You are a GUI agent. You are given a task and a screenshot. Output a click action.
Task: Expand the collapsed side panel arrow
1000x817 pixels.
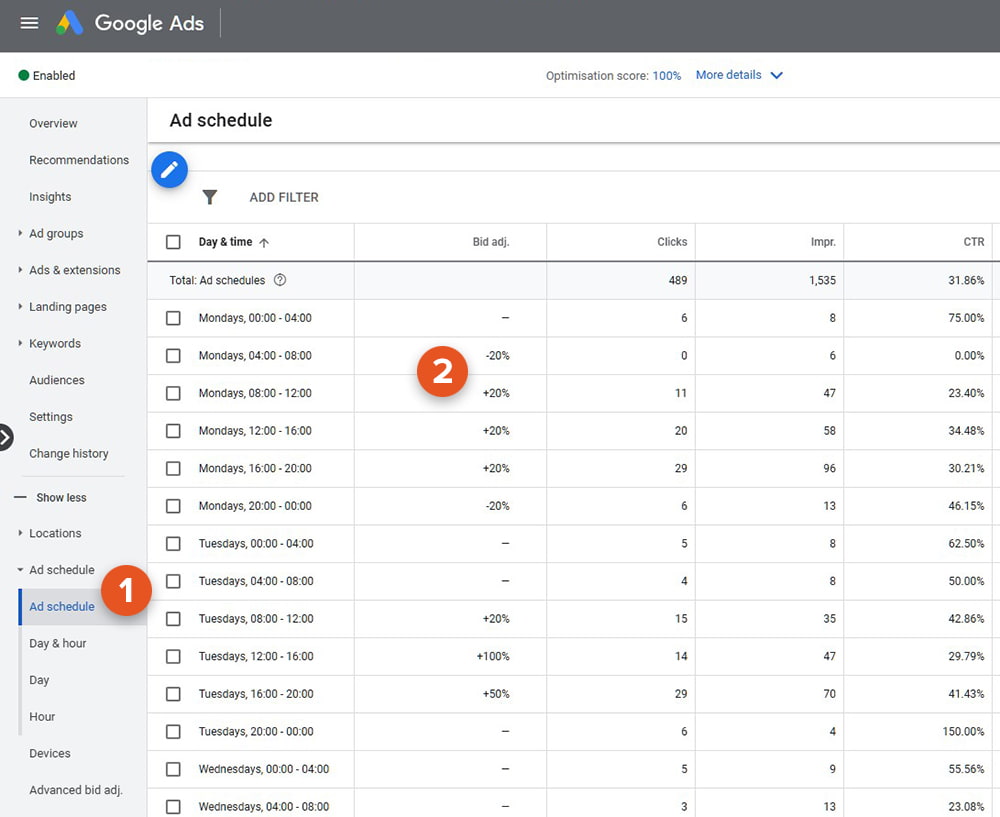pos(5,438)
